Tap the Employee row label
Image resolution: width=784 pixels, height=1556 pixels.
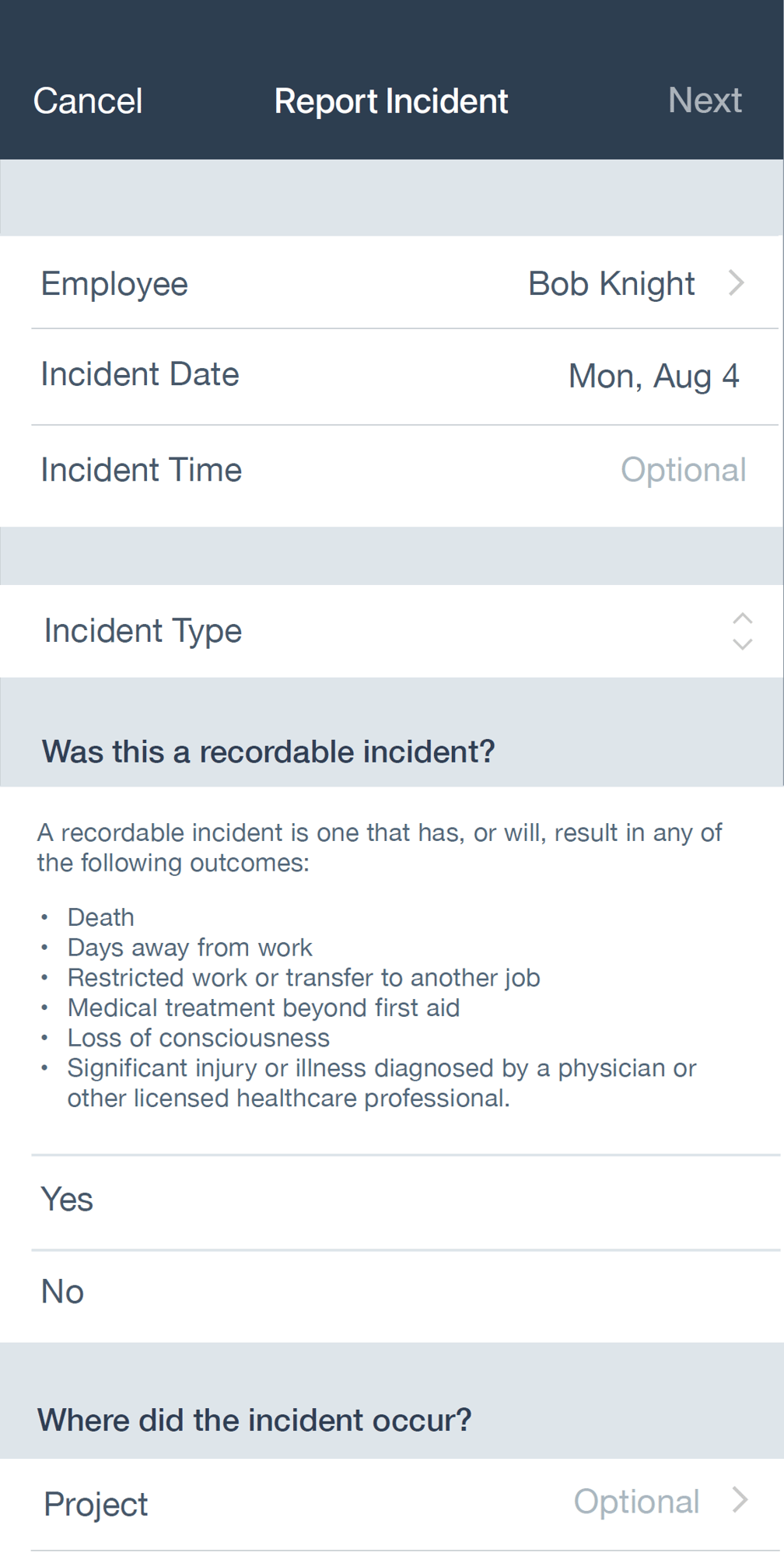[115, 283]
